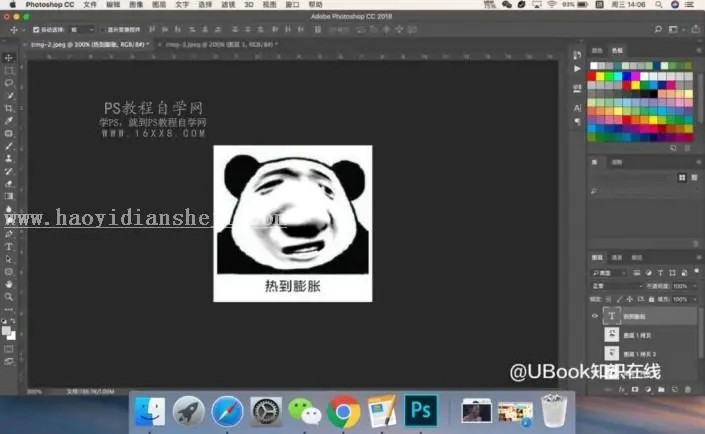
Task: Switch to the 颜色 panel tab
Action: pyautogui.click(x=597, y=50)
